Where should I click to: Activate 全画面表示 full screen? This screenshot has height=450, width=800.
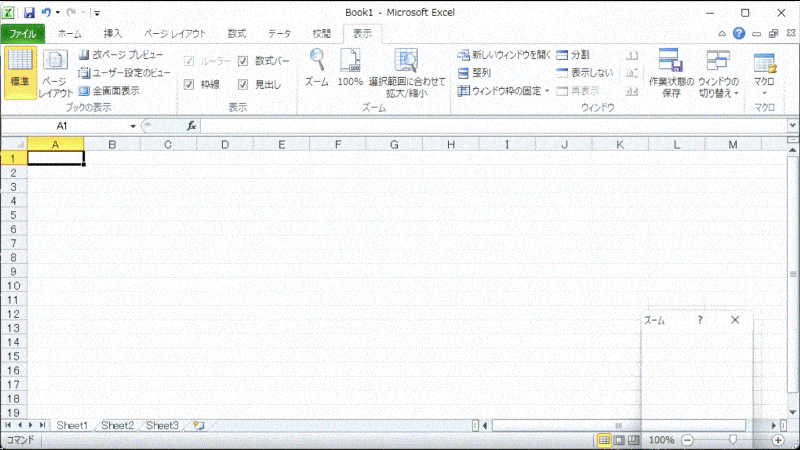109,91
